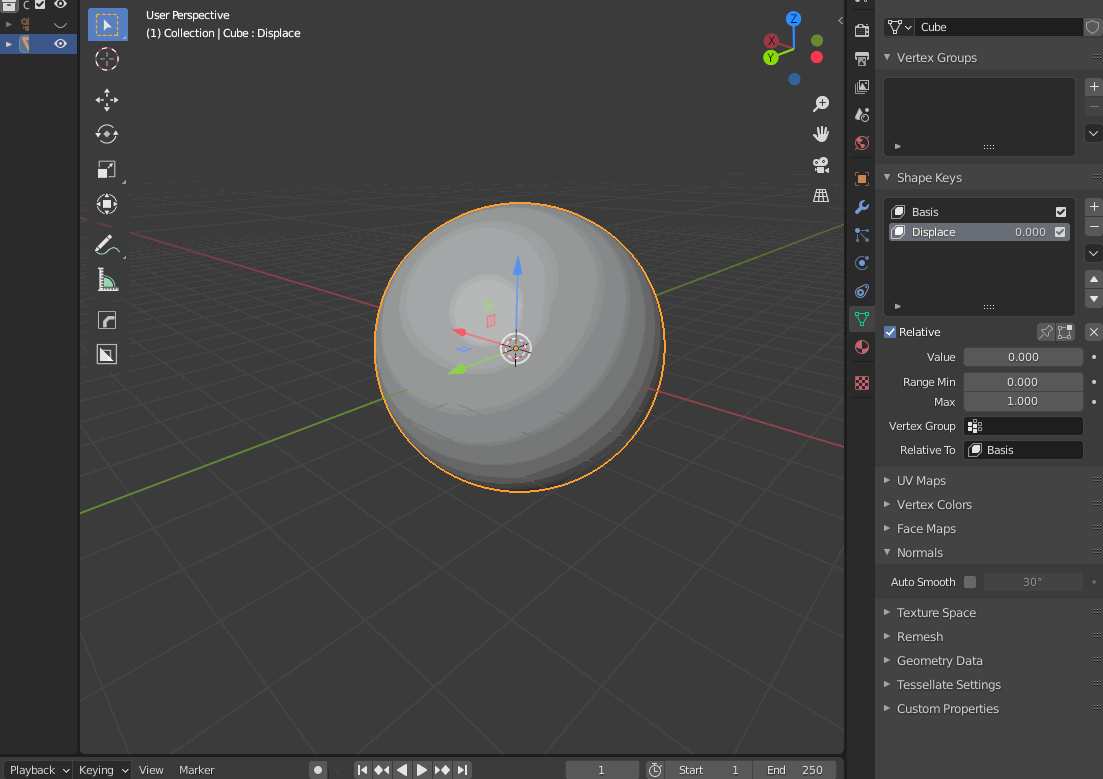Open the Particles properties tab
1103x779 pixels.
tap(862, 235)
